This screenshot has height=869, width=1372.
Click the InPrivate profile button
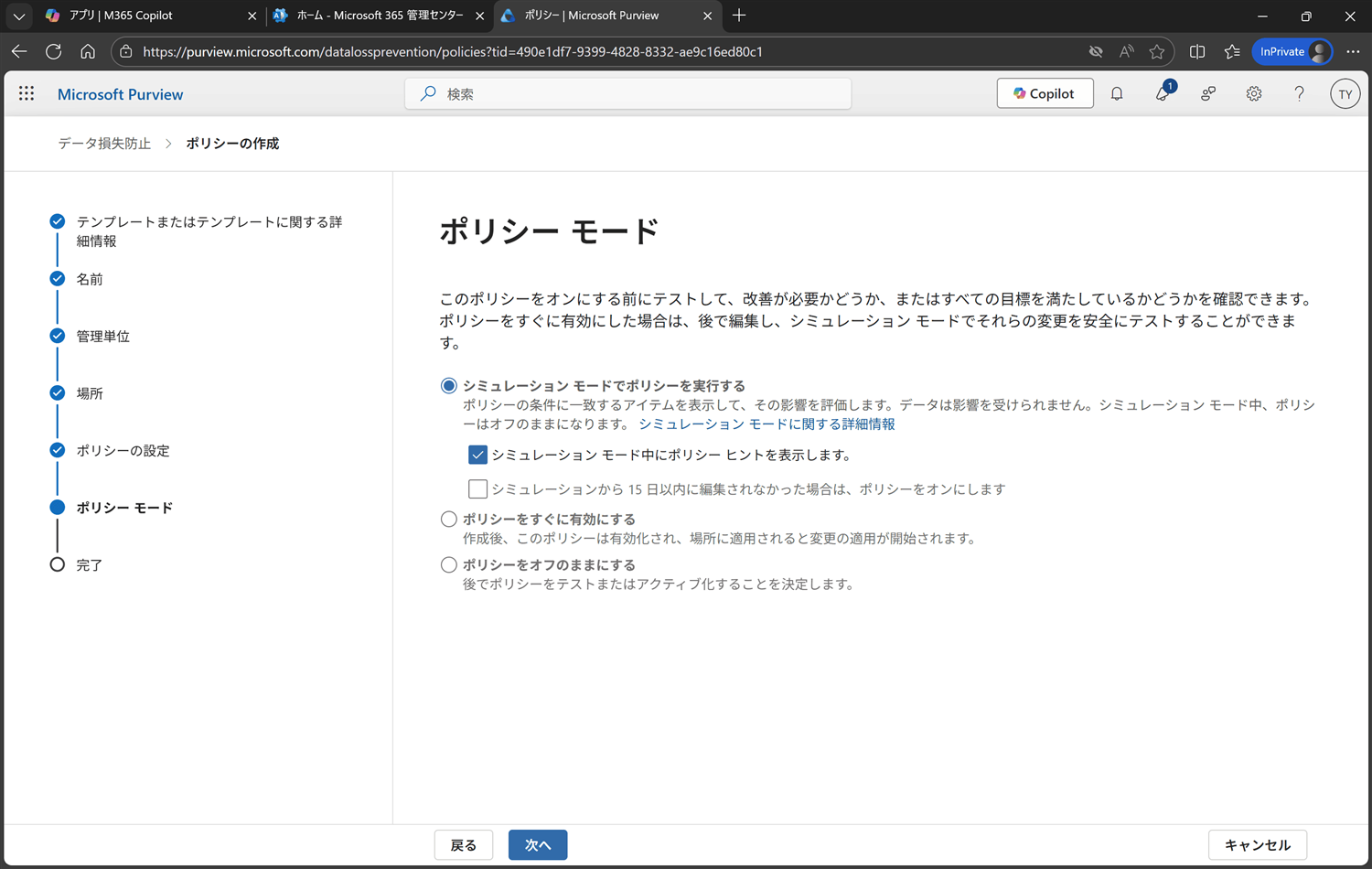coord(1292,51)
